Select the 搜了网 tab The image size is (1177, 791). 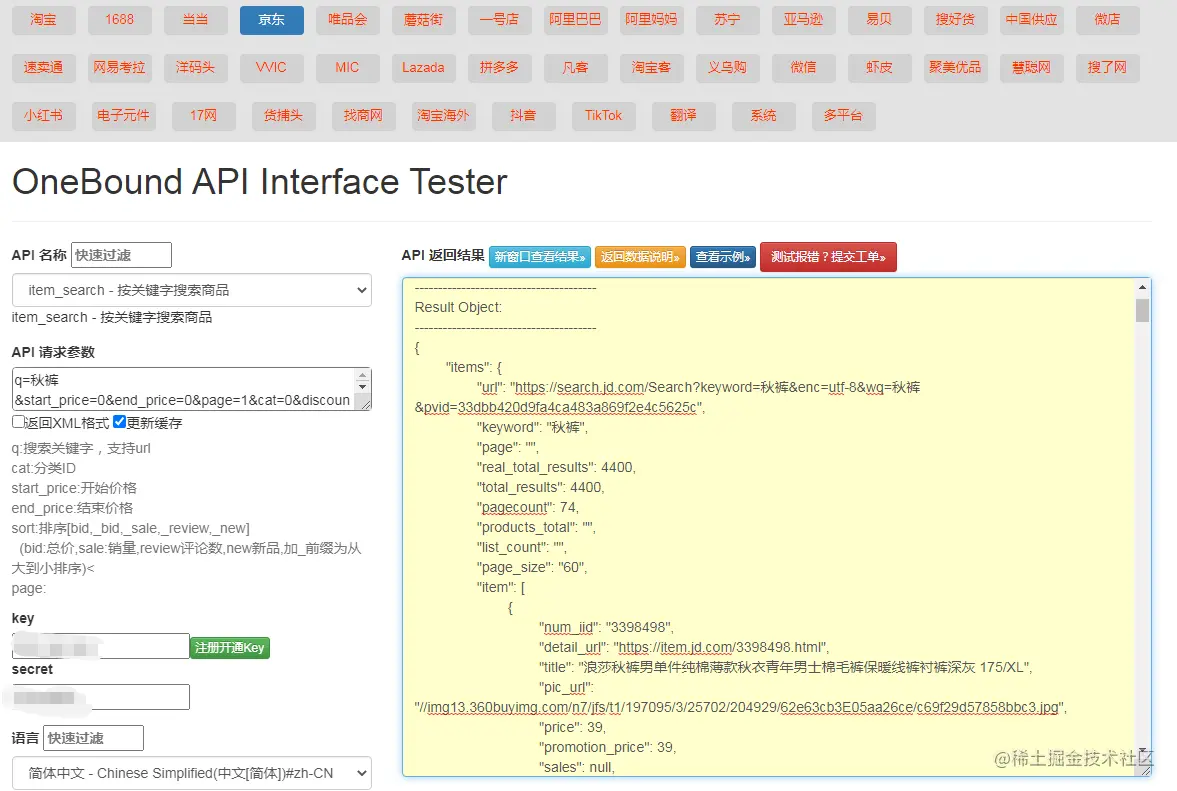(1107, 68)
